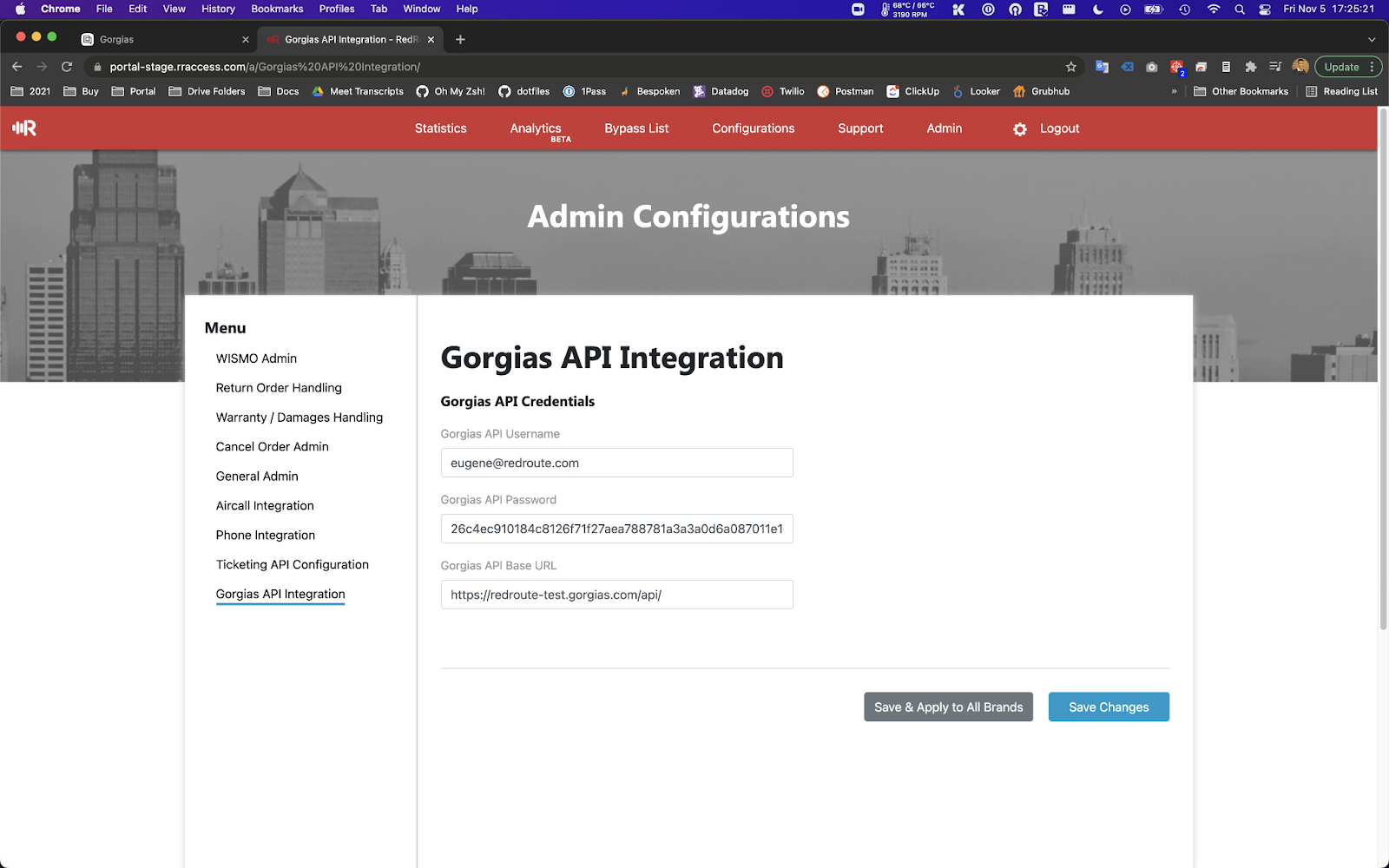Open the Statistics nav item
Image resolution: width=1389 pixels, height=868 pixels.
coord(440,128)
